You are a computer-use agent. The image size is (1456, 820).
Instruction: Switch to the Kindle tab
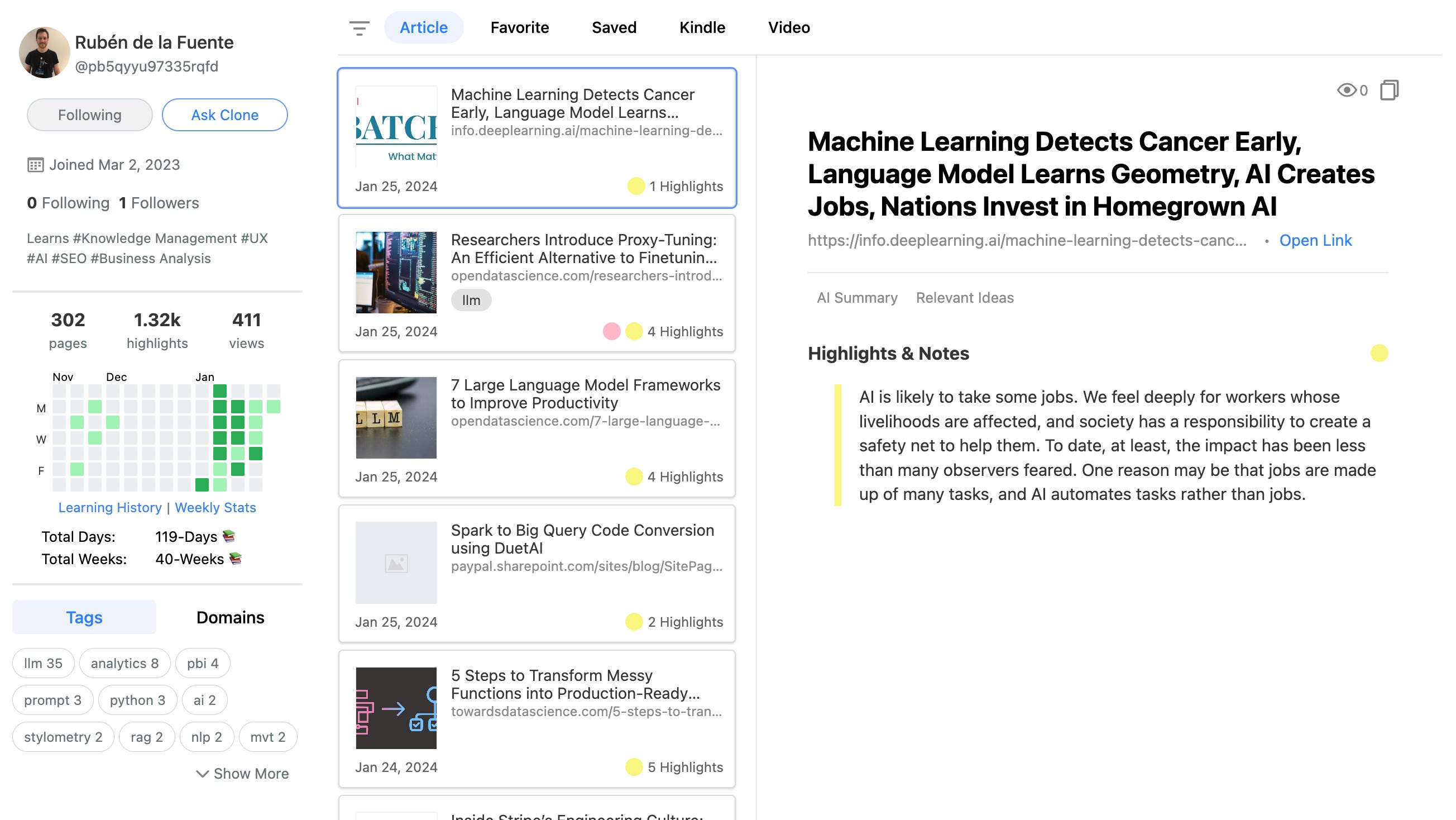coord(702,27)
